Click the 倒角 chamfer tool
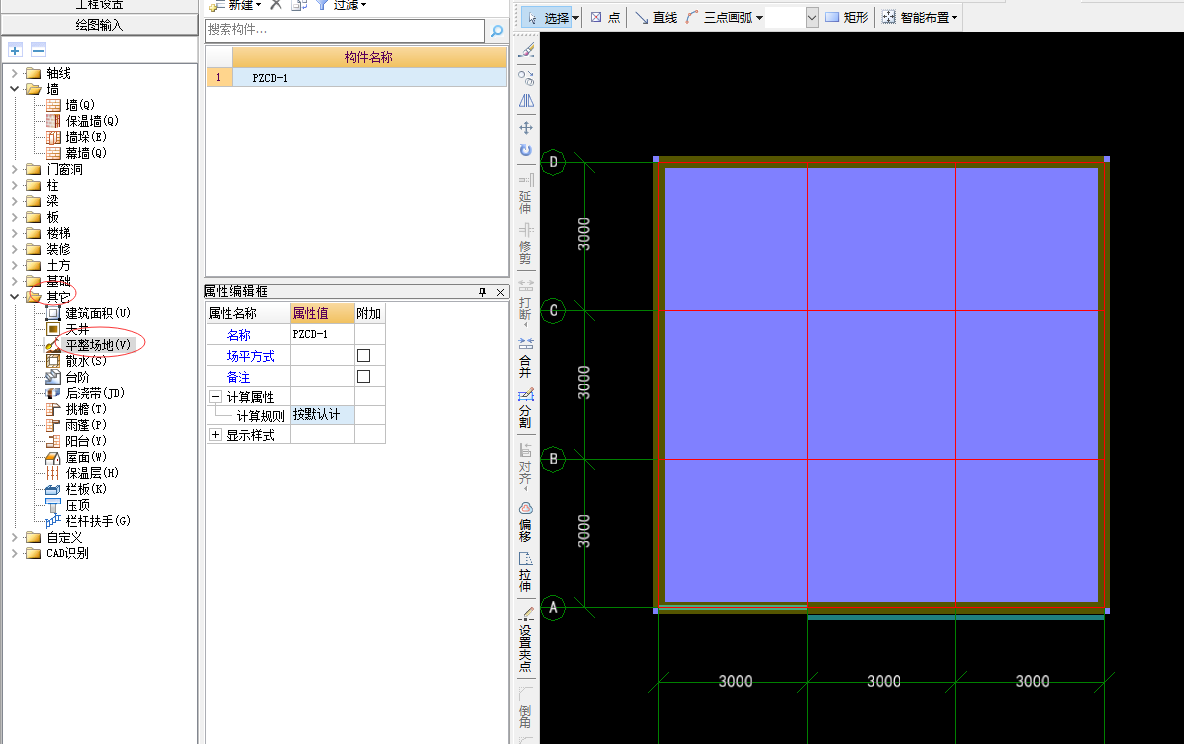1184x744 pixels. [526, 707]
